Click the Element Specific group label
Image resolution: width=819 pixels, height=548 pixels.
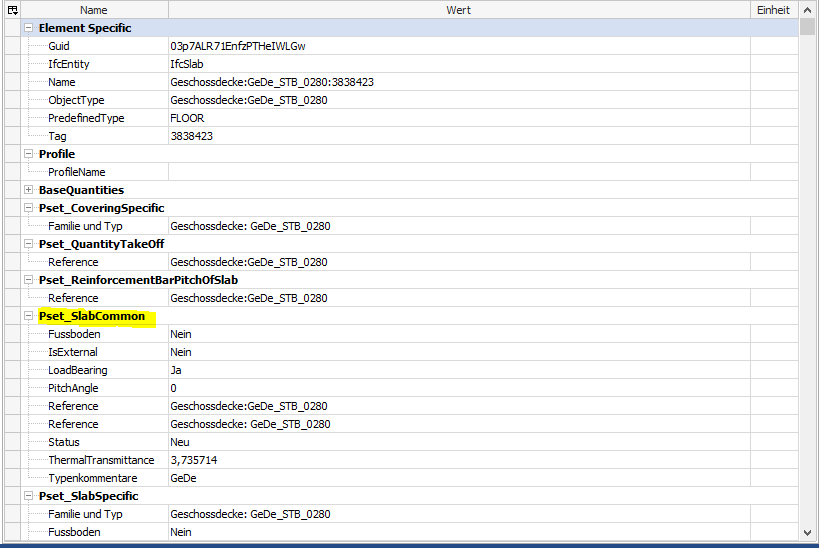(x=85, y=28)
